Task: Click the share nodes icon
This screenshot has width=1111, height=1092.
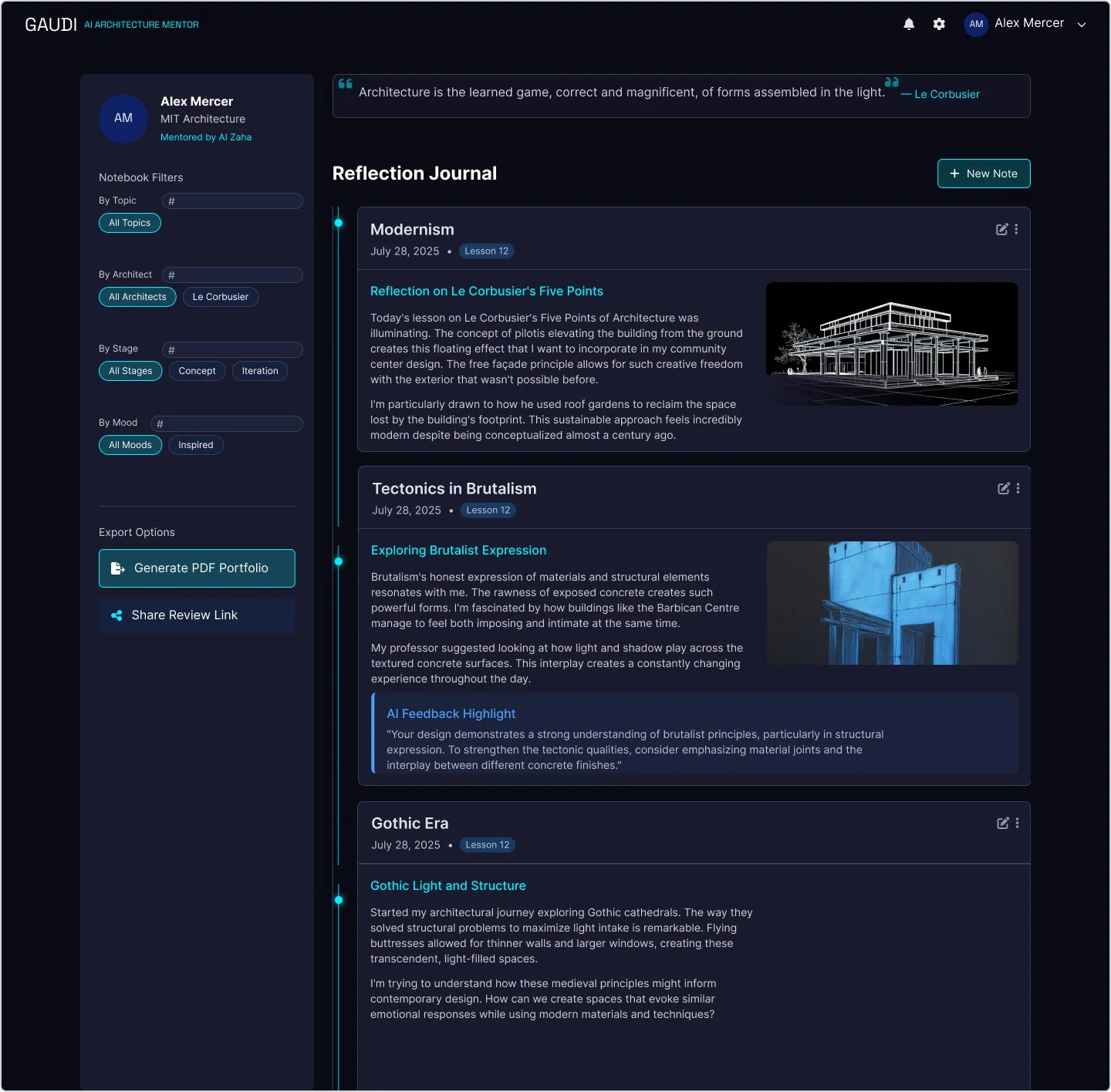Action: pos(117,615)
